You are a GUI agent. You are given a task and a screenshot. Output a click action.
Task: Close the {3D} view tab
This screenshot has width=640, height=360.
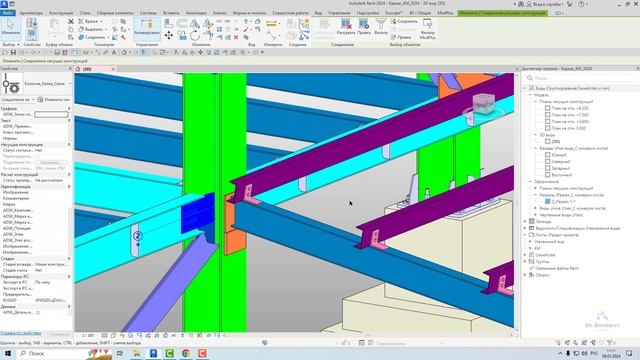(113, 69)
